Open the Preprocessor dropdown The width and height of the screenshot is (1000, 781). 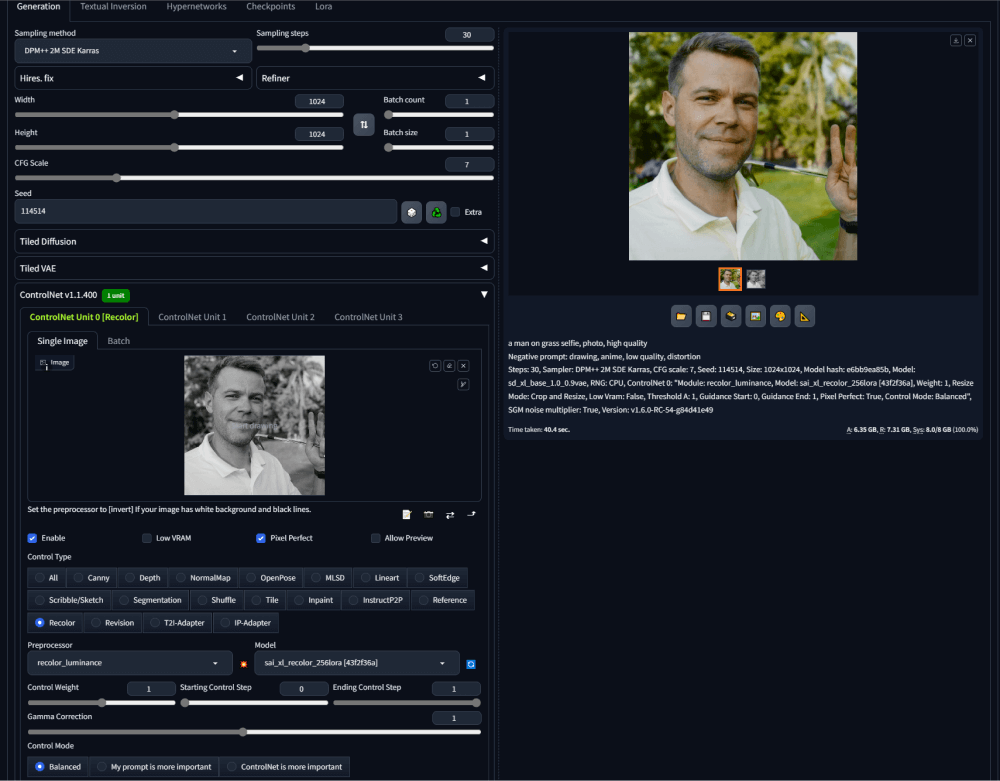coord(128,663)
